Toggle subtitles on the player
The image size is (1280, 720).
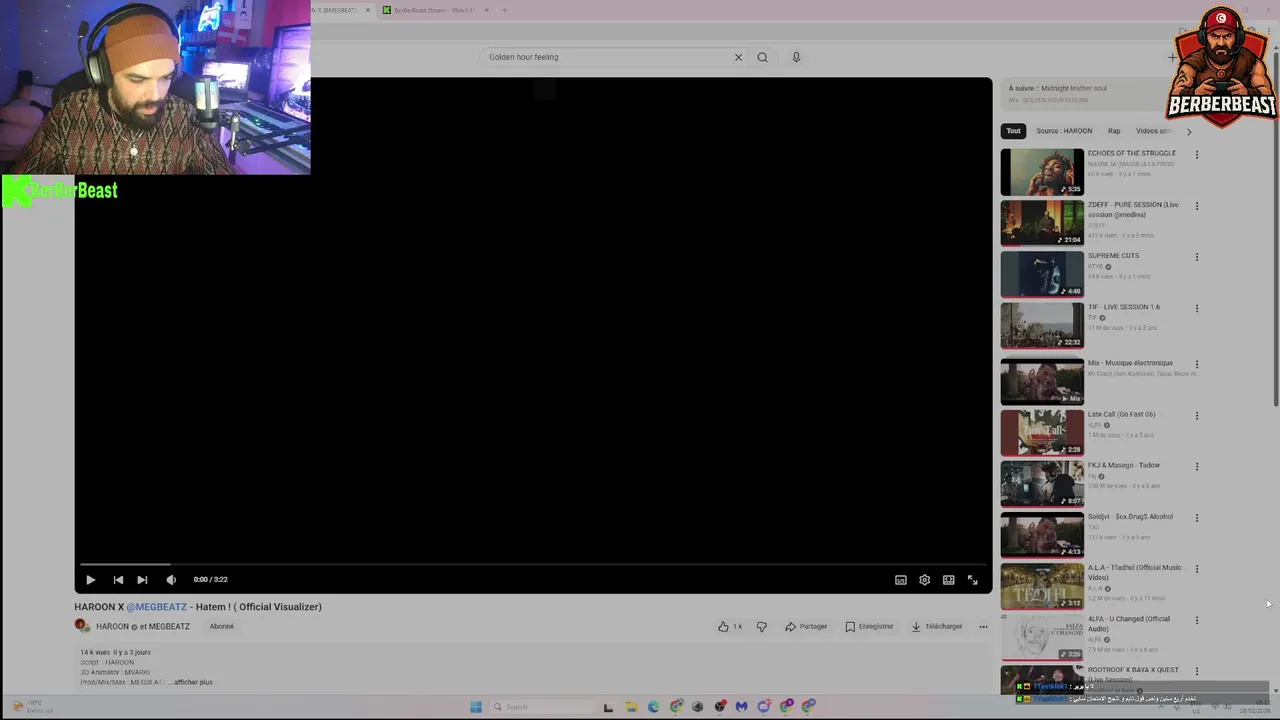point(900,579)
